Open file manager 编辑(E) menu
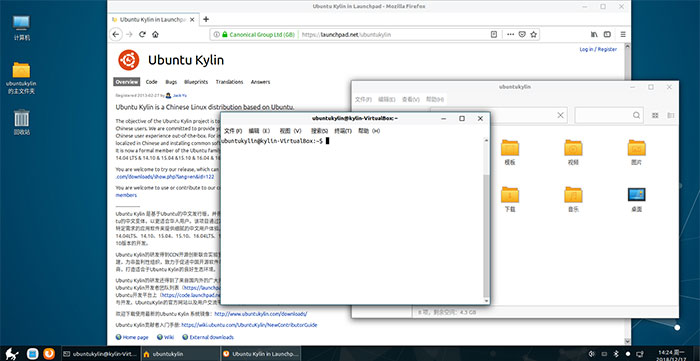 coord(387,100)
